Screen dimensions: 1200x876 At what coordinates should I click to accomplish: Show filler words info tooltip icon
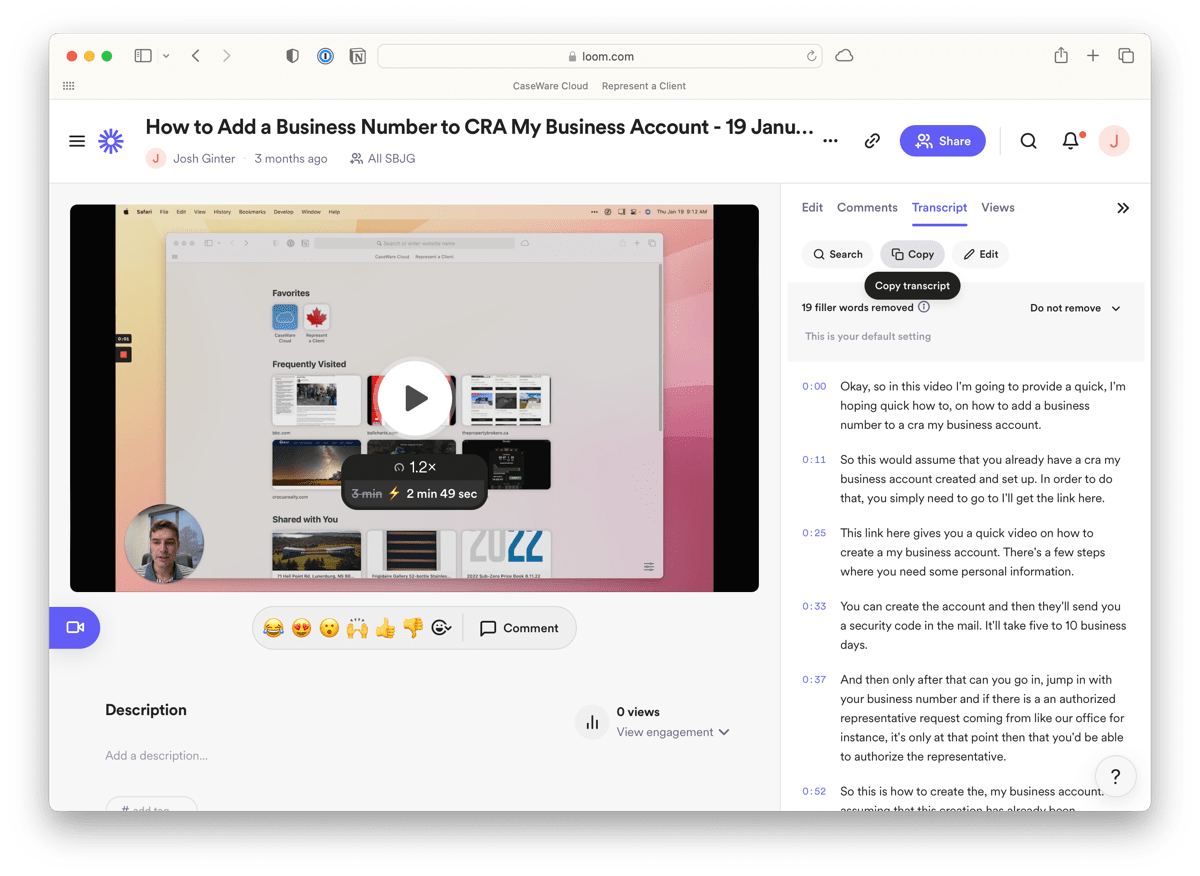924,307
